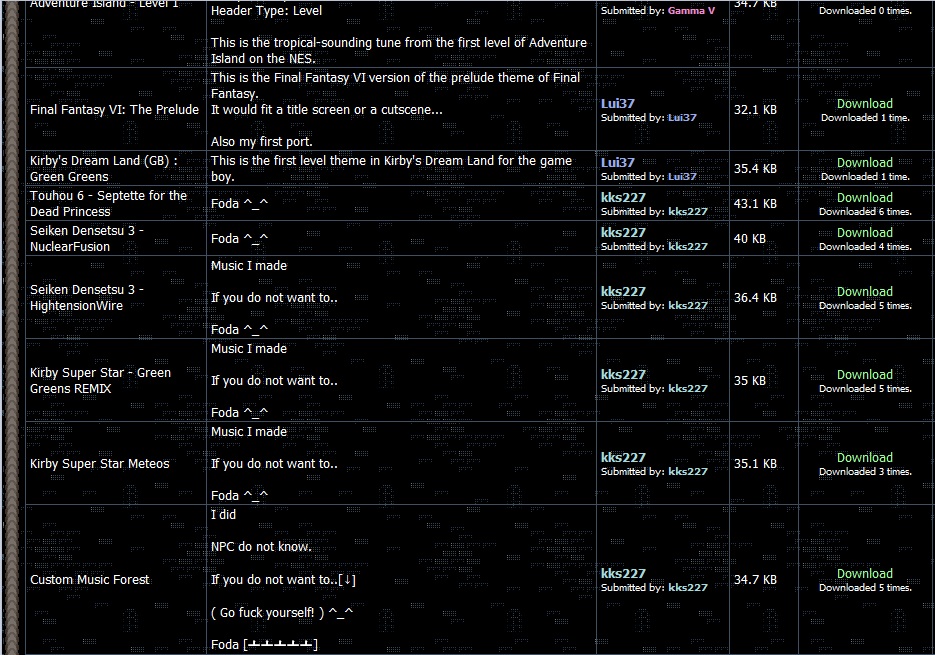Click submitter Lui37 link in Final Fantasy VI row
This screenshot has height=655, width=935.
click(682, 118)
